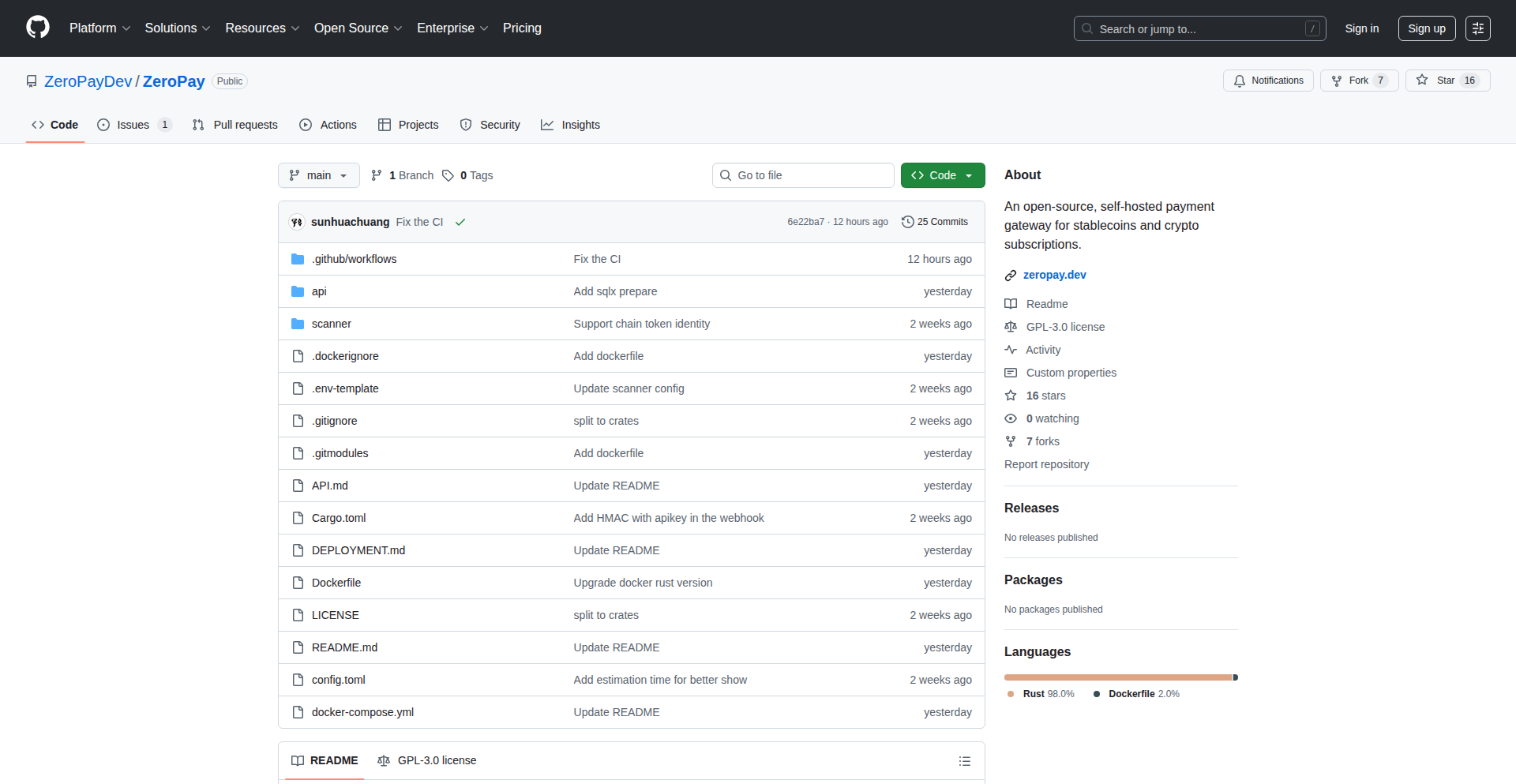Open the command palette slash icon

[1312, 28]
